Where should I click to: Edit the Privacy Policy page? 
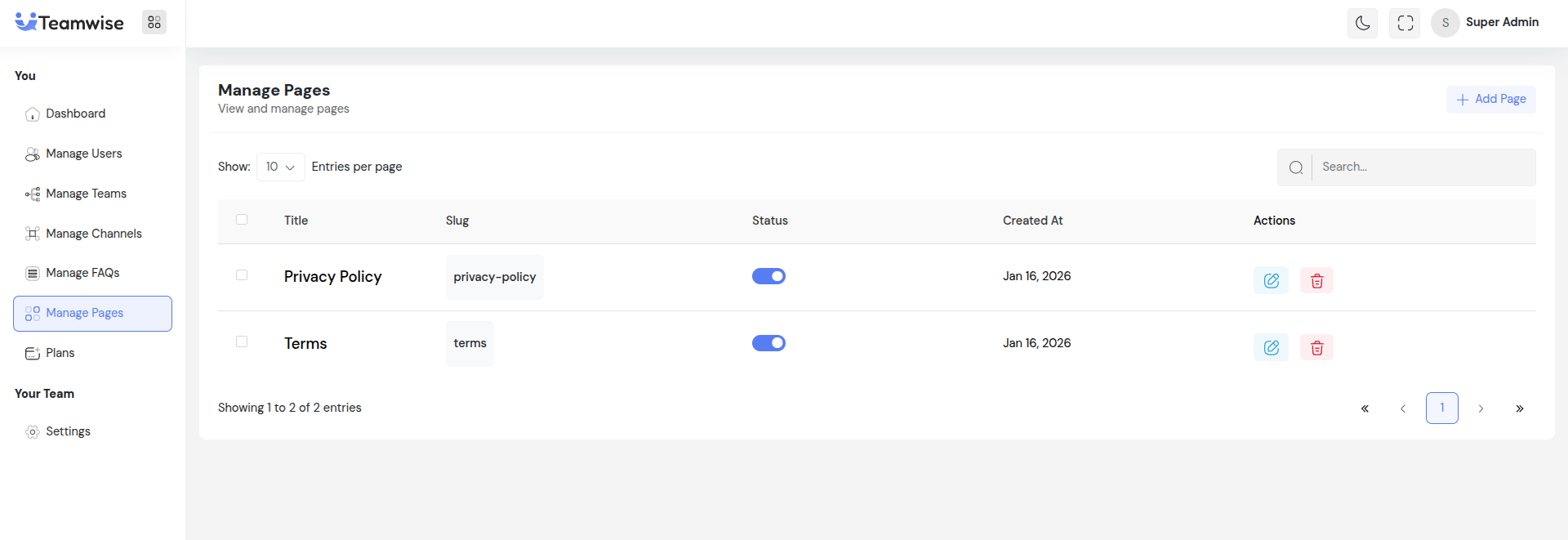[1271, 280]
